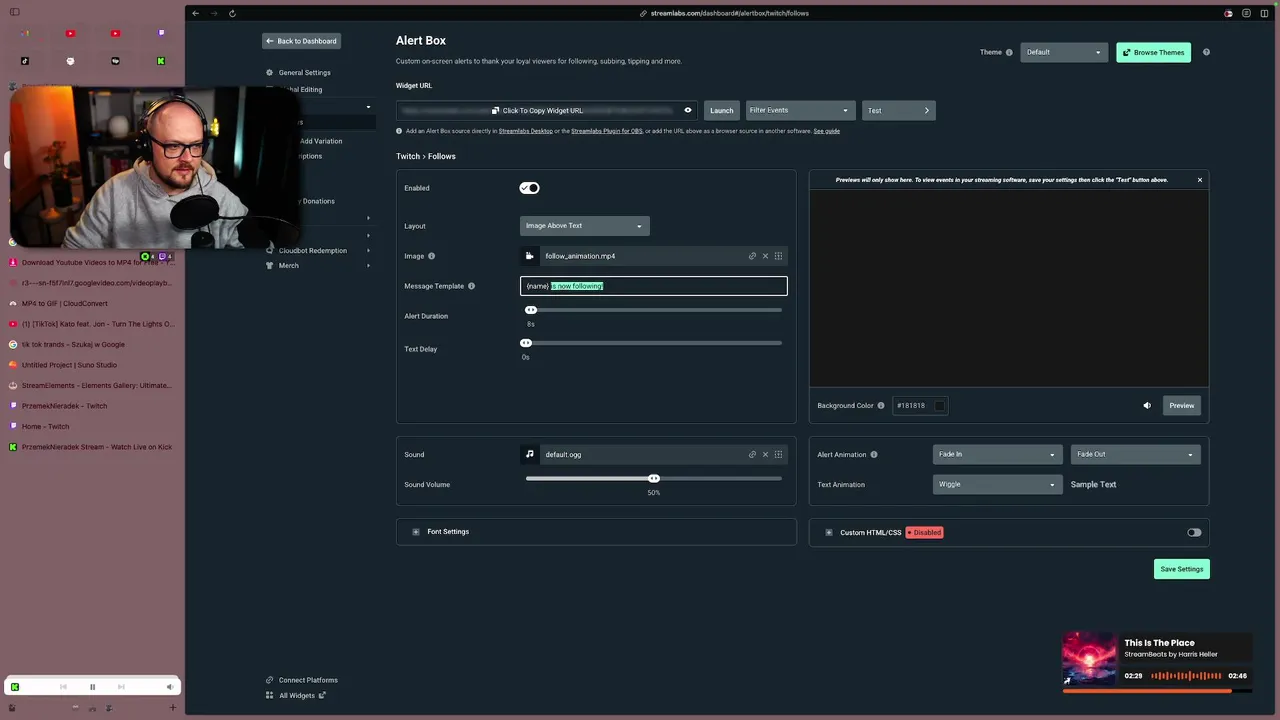Toggle the Enabled switch for Follows

(x=529, y=188)
